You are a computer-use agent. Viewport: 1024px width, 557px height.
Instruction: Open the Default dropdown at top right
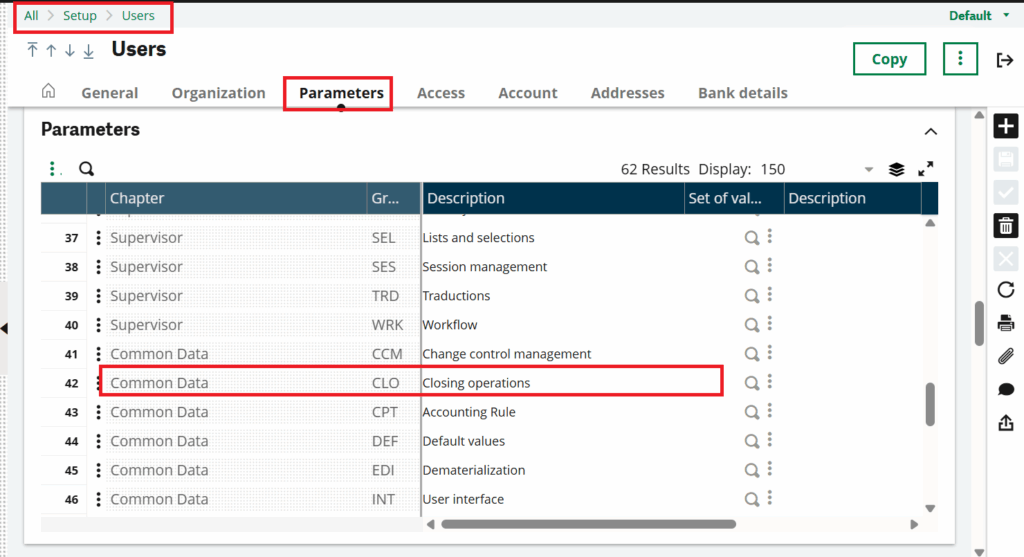[x=1005, y=16]
